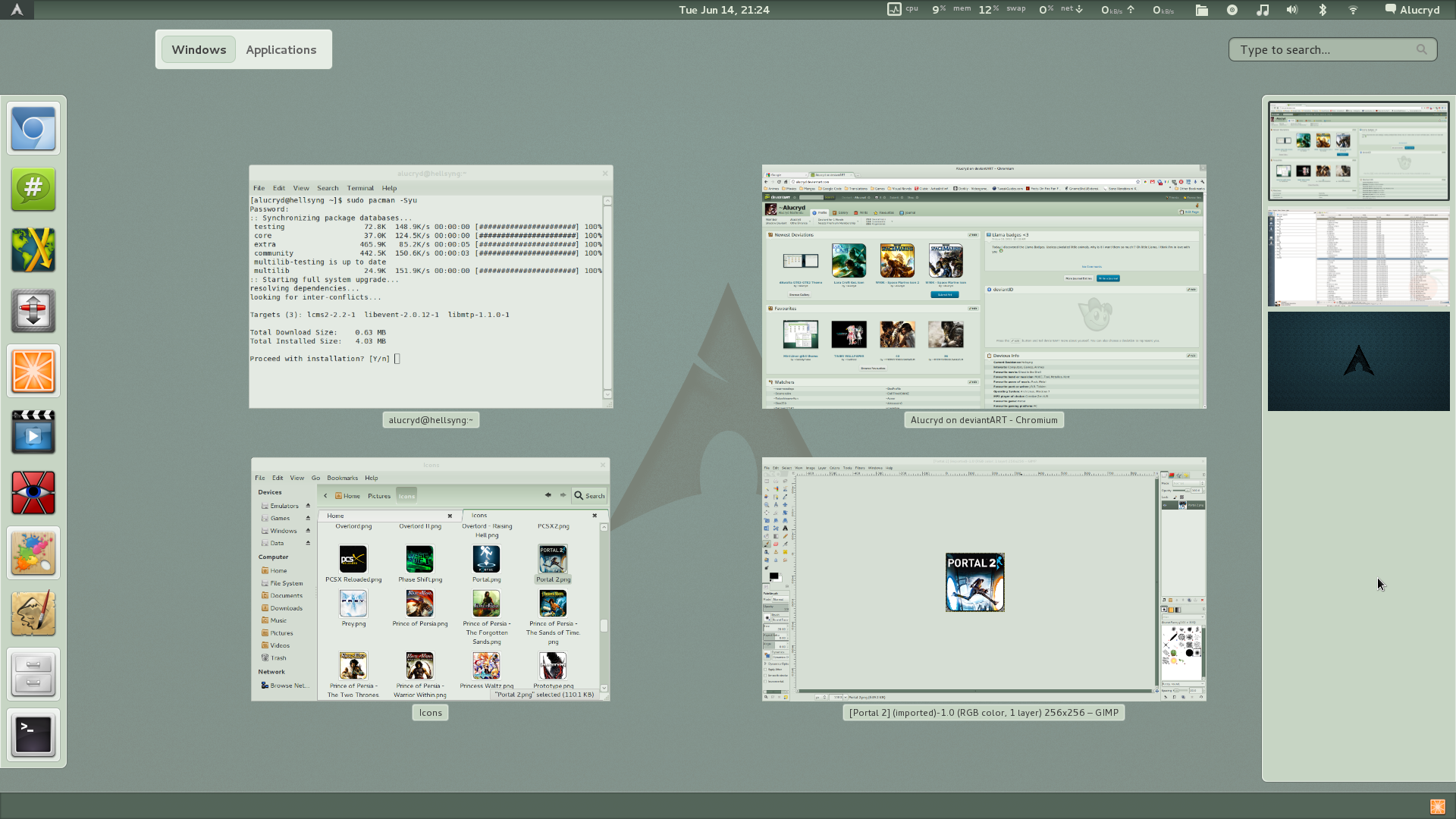
Task: Switch to the empty third workspace thumbnail
Action: click(1358, 362)
